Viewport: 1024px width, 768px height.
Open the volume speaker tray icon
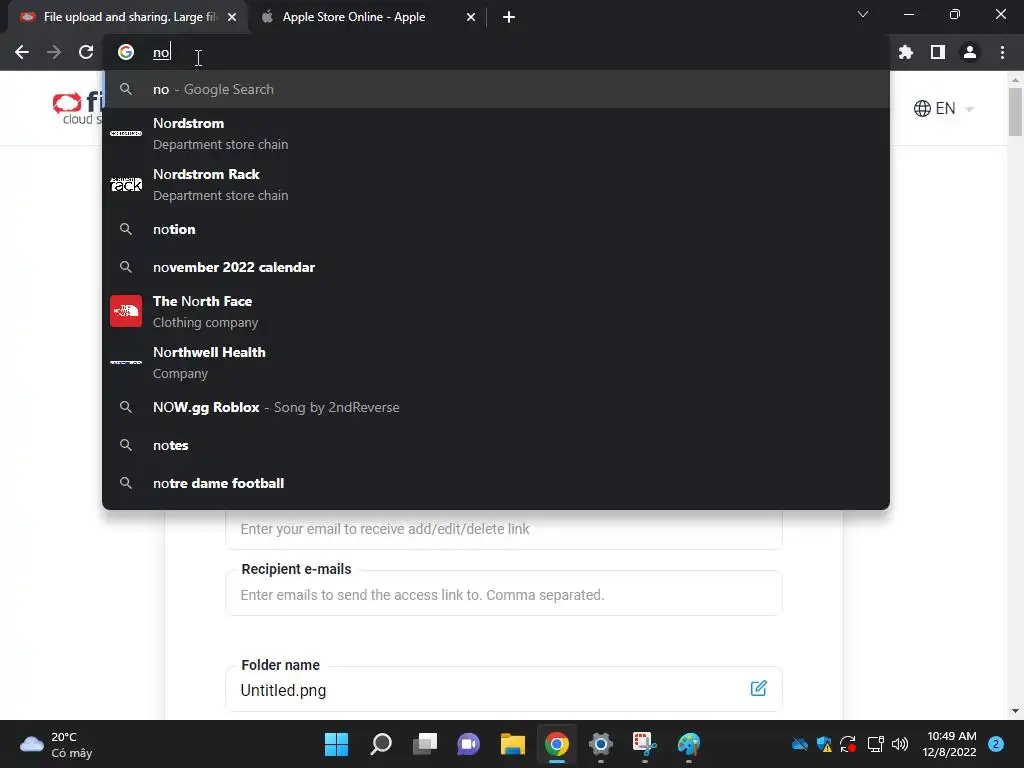tap(900, 744)
